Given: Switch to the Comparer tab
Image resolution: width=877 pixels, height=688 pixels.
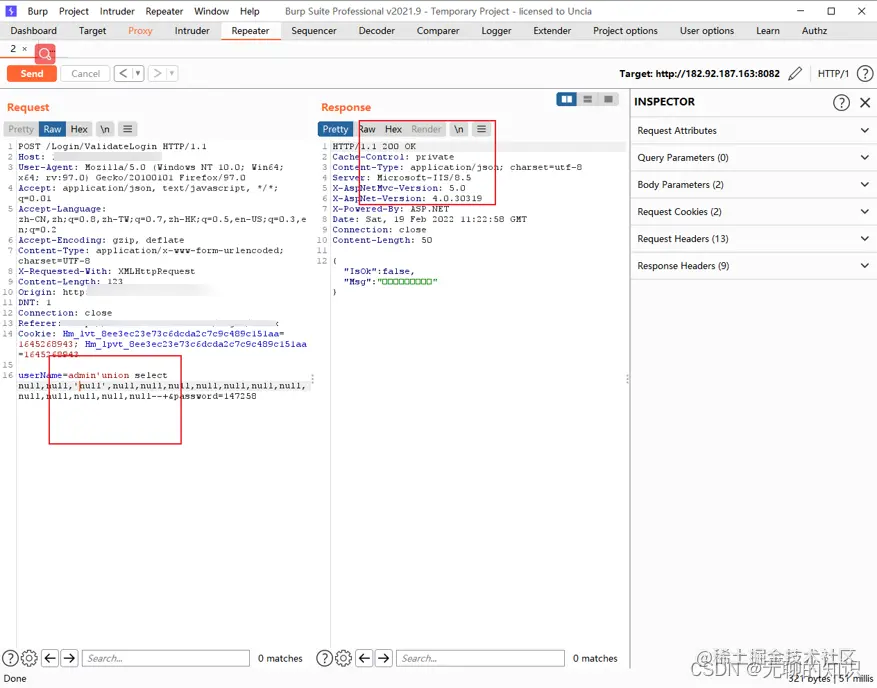Looking at the screenshot, I should coord(438,31).
